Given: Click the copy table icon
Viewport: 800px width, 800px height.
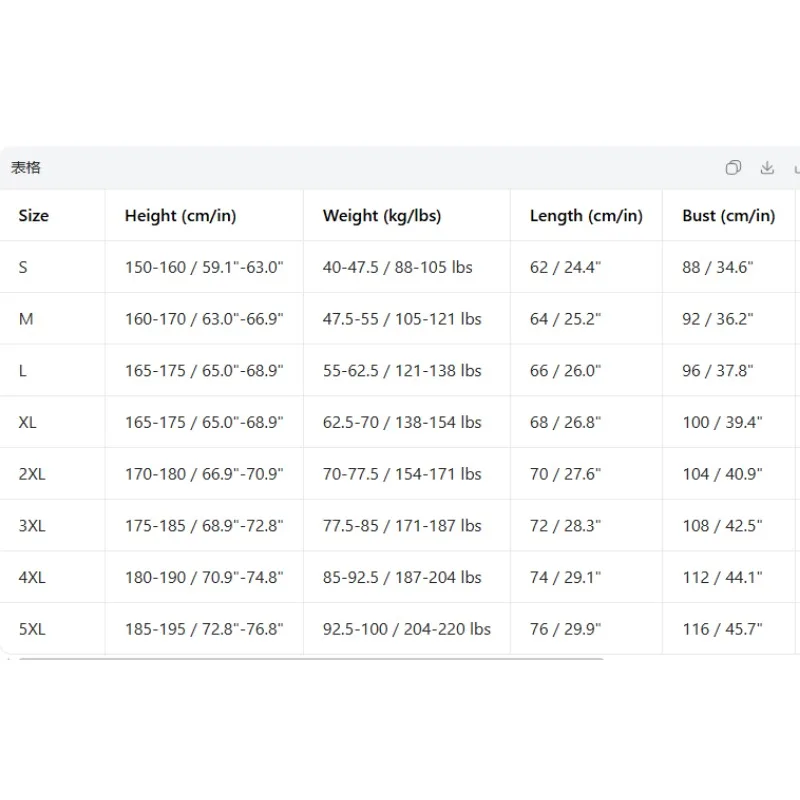Looking at the screenshot, I should 733,167.
